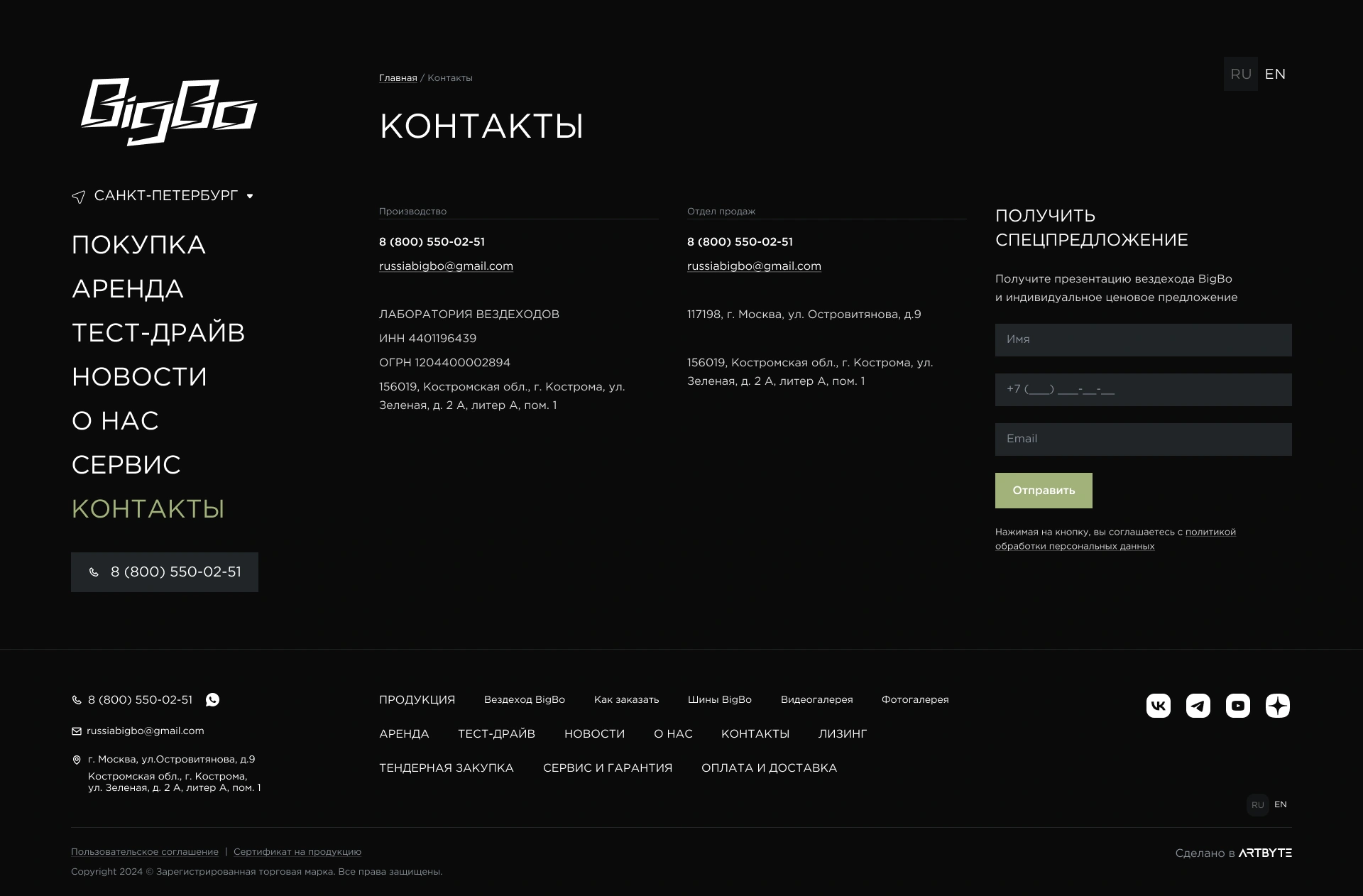
Task: Go to Сервис in sidebar menu
Action: coord(126,465)
